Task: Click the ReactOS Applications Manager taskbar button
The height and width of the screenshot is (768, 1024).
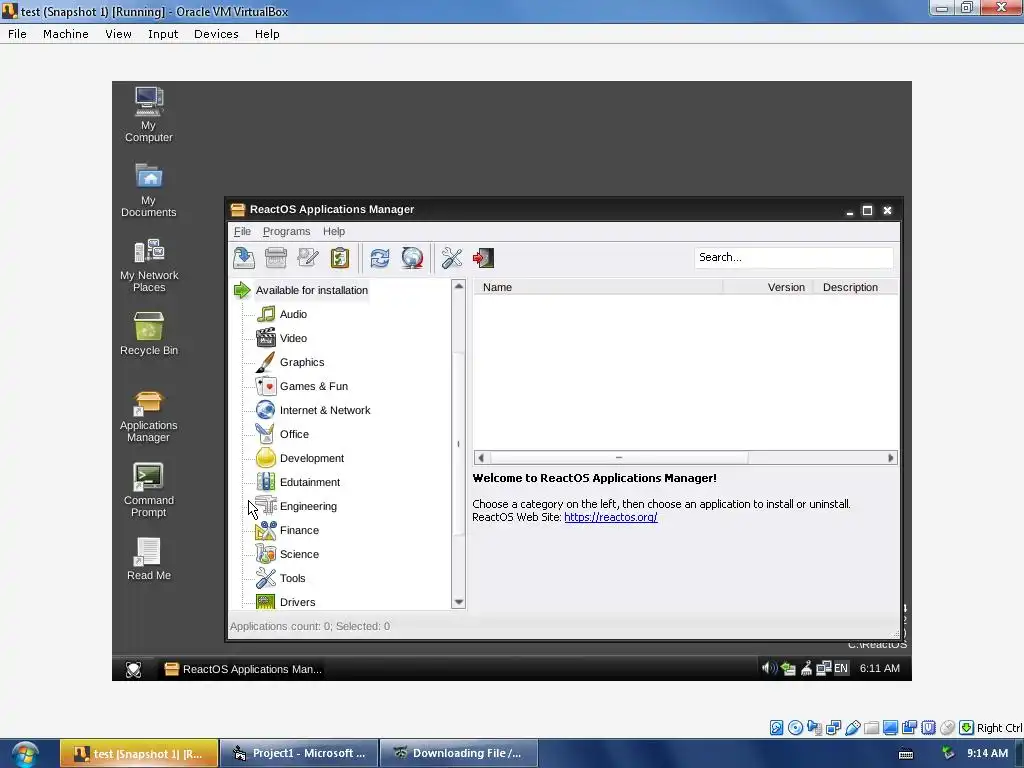Action: coord(243,669)
